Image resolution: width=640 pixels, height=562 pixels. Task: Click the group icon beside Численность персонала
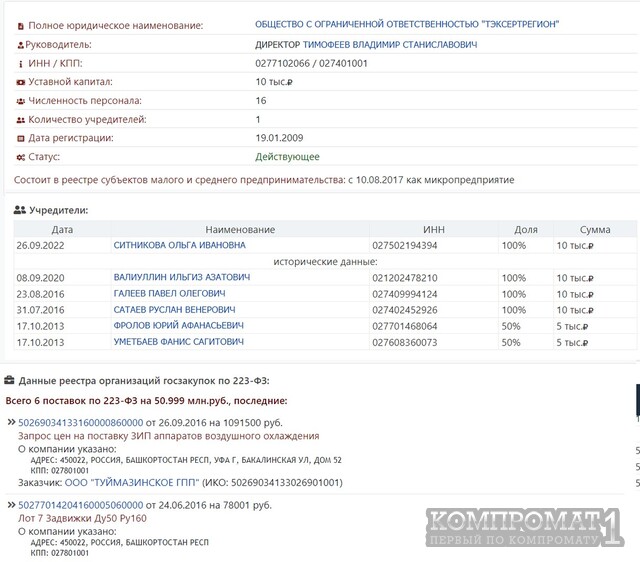coord(20,101)
